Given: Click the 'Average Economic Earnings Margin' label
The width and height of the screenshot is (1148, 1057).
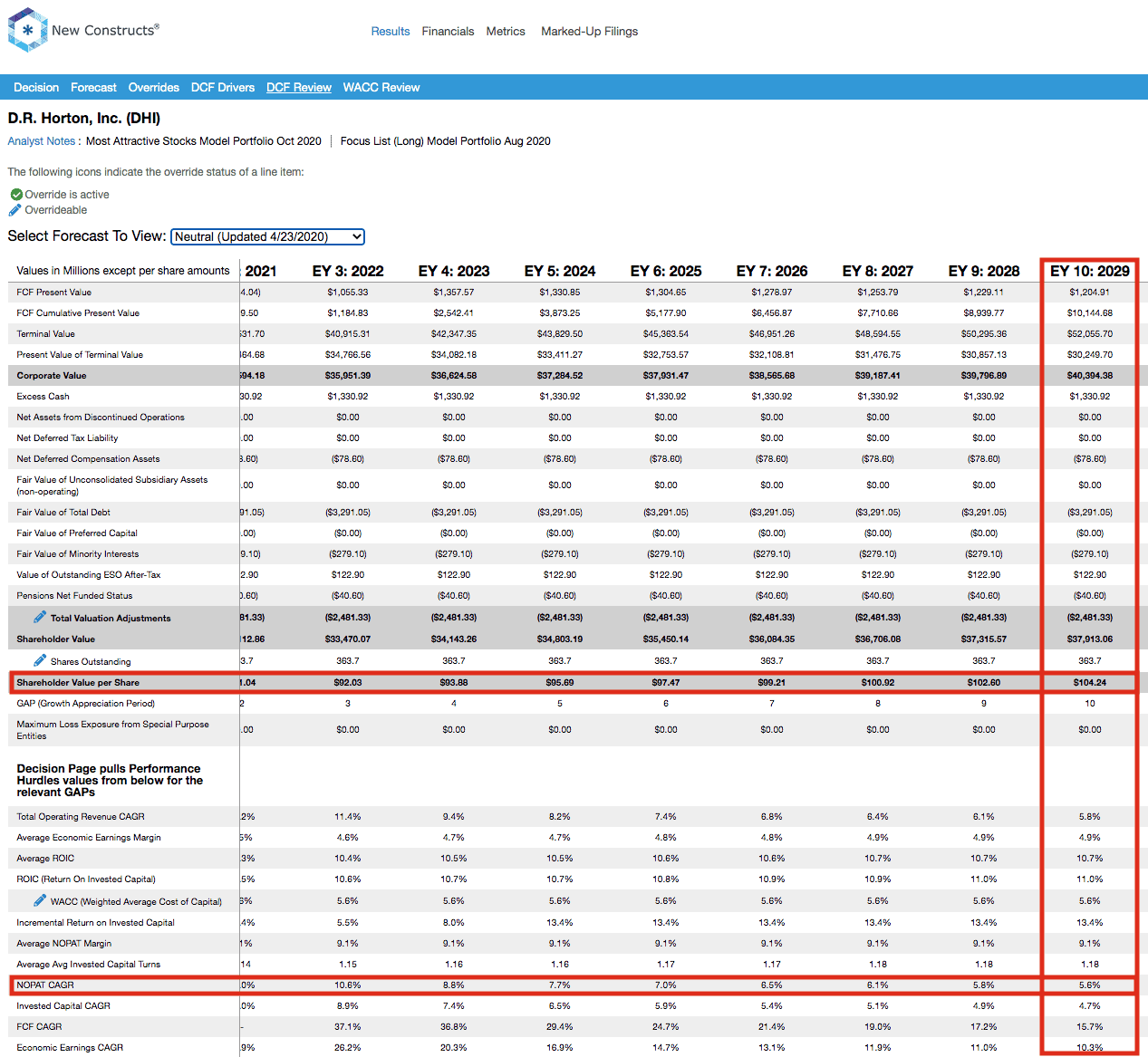Looking at the screenshot, I should click(x=89, y=838).
